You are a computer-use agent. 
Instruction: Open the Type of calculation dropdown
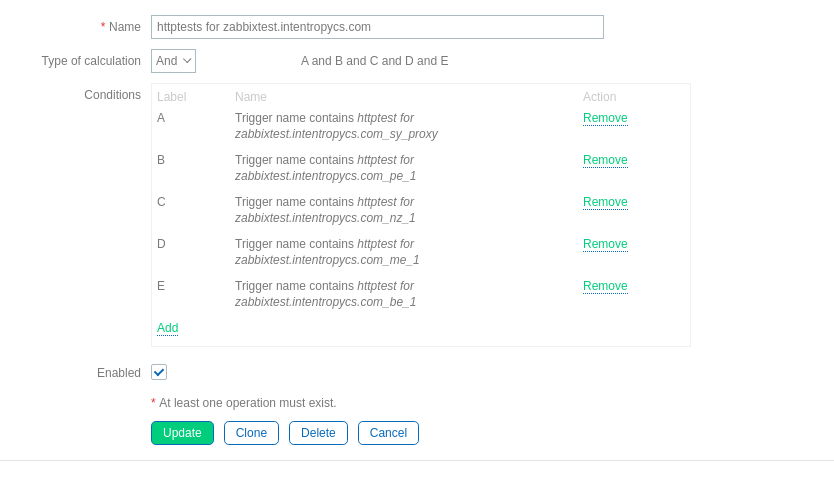173,61
